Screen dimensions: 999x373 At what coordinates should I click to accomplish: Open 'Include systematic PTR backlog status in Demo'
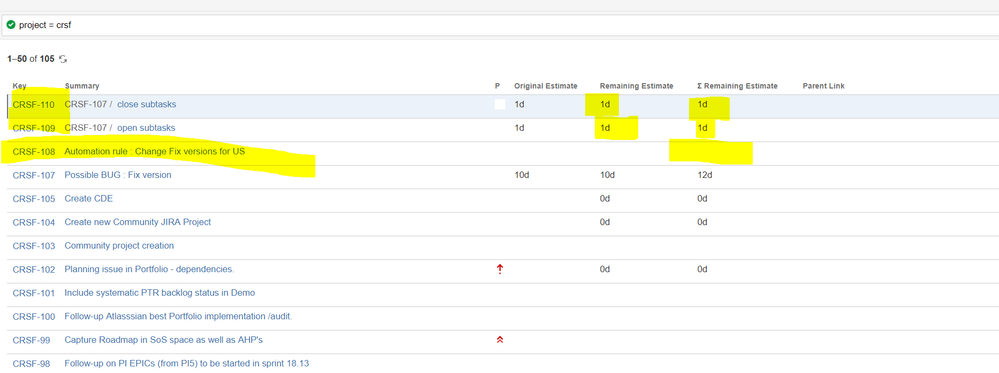coord(160,293)
